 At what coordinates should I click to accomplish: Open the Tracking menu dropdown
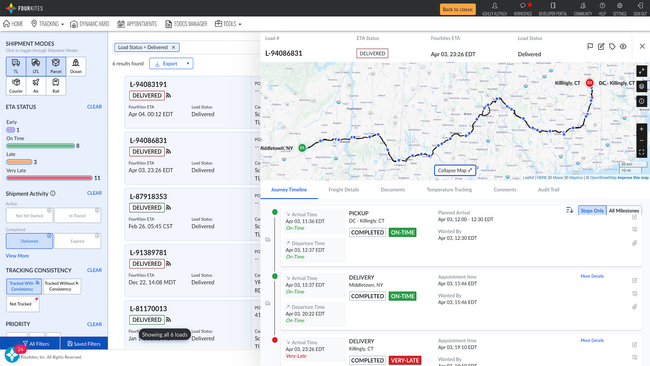point(48,24)
